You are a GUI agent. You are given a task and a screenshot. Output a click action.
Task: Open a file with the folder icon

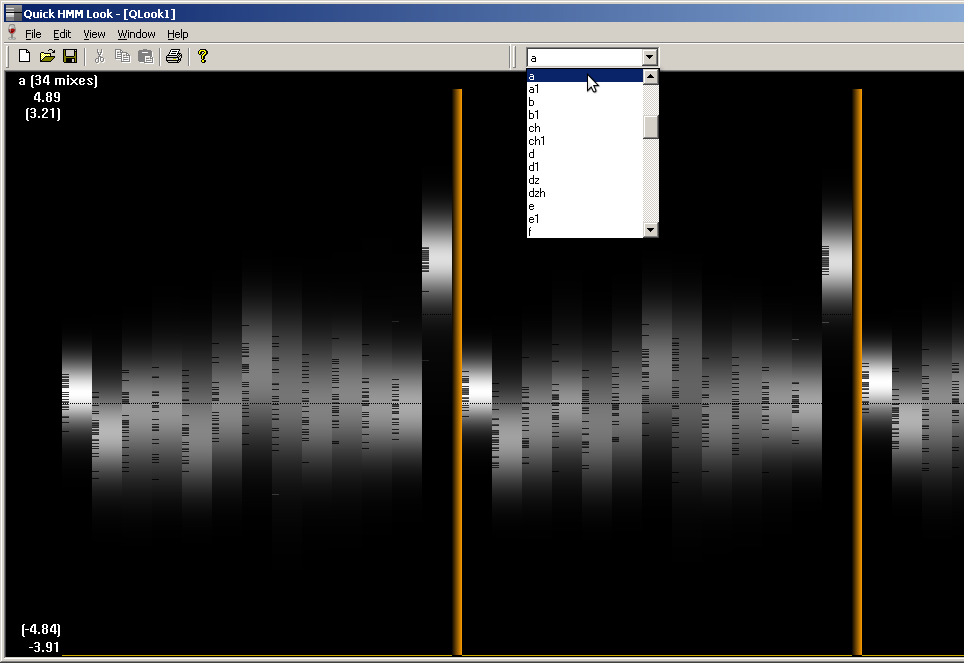(x=47, y=57)
